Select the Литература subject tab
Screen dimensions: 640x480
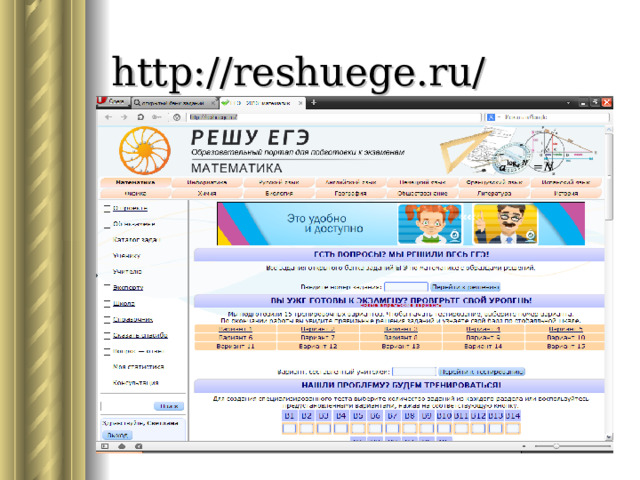pyautogui.click(x=494, y=193)
